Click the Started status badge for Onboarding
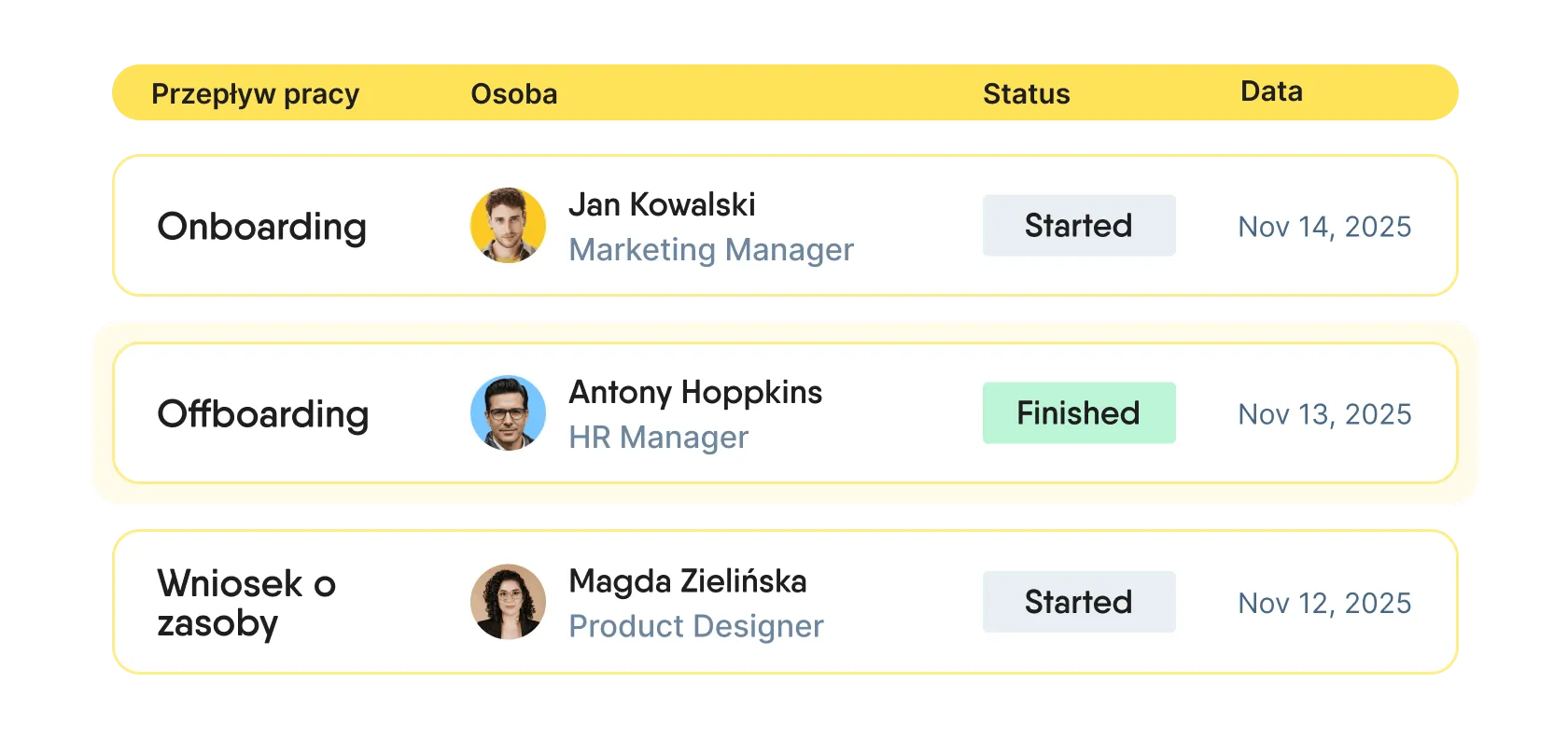 (x=1078, y=226)
